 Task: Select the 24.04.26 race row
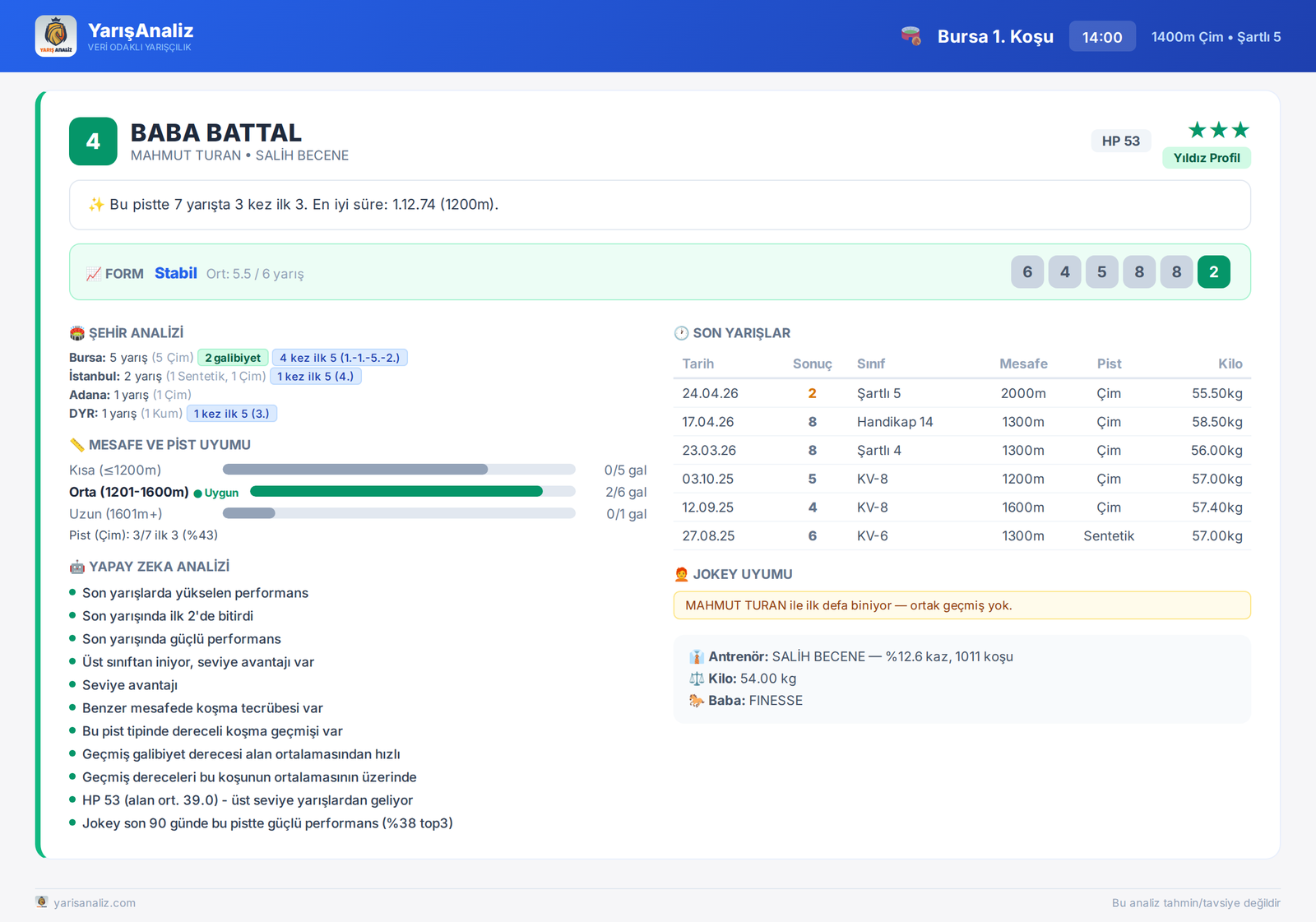[962, 393]
